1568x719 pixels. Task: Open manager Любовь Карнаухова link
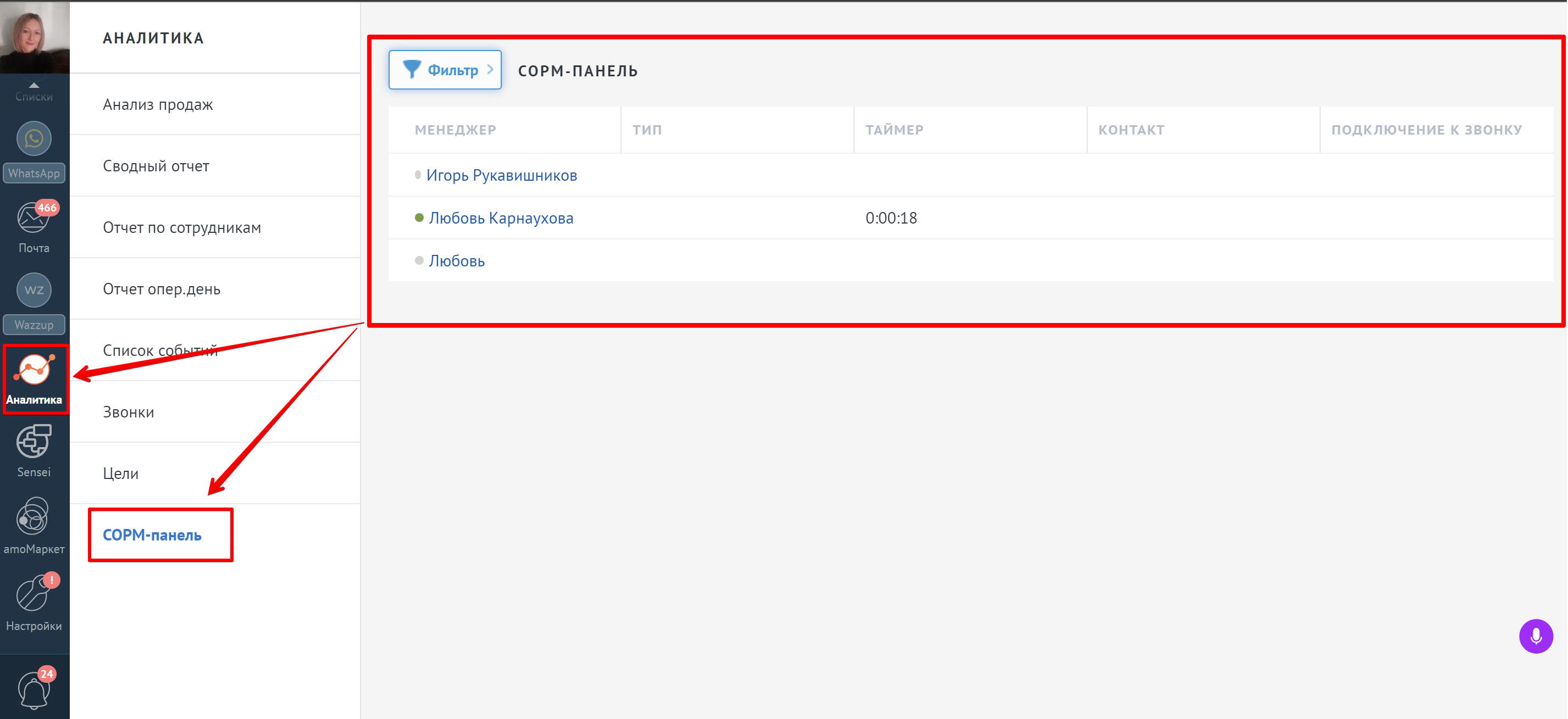tap(501, 218)
